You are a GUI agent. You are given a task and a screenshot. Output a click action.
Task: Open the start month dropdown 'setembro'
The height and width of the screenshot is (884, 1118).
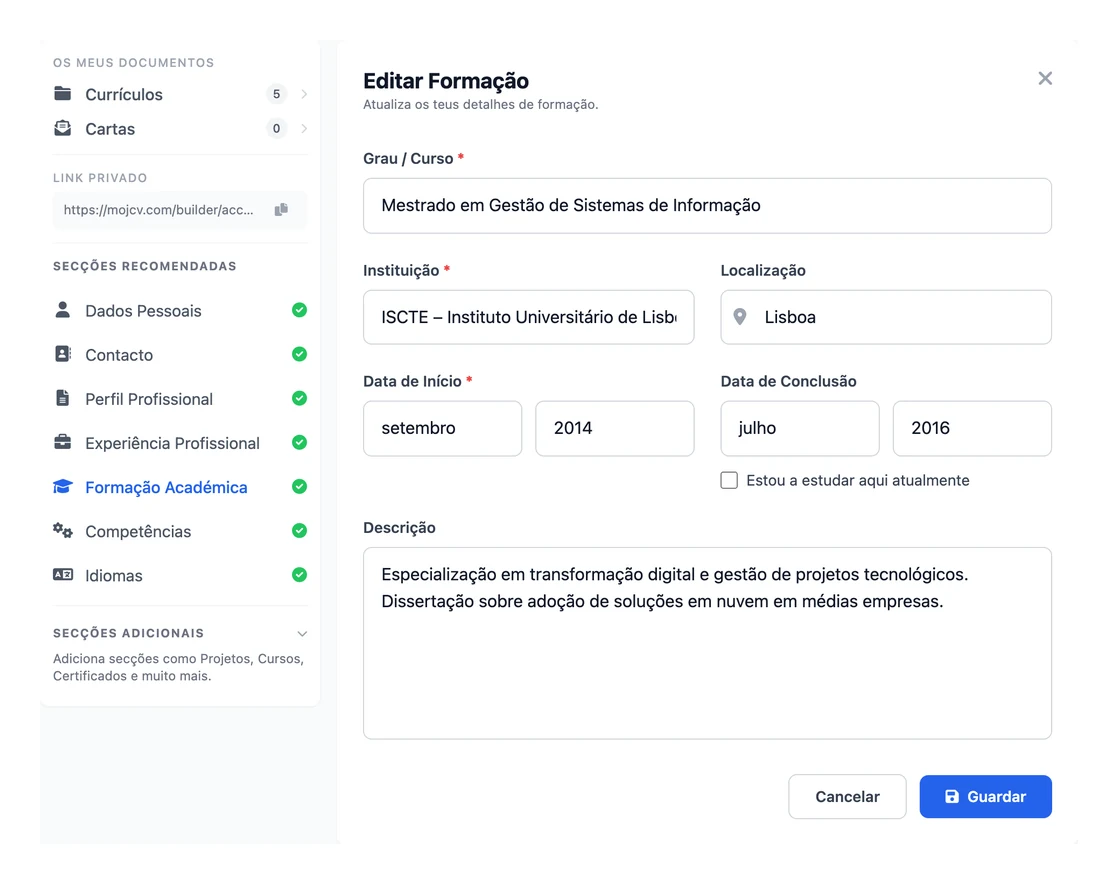[442, 428]
